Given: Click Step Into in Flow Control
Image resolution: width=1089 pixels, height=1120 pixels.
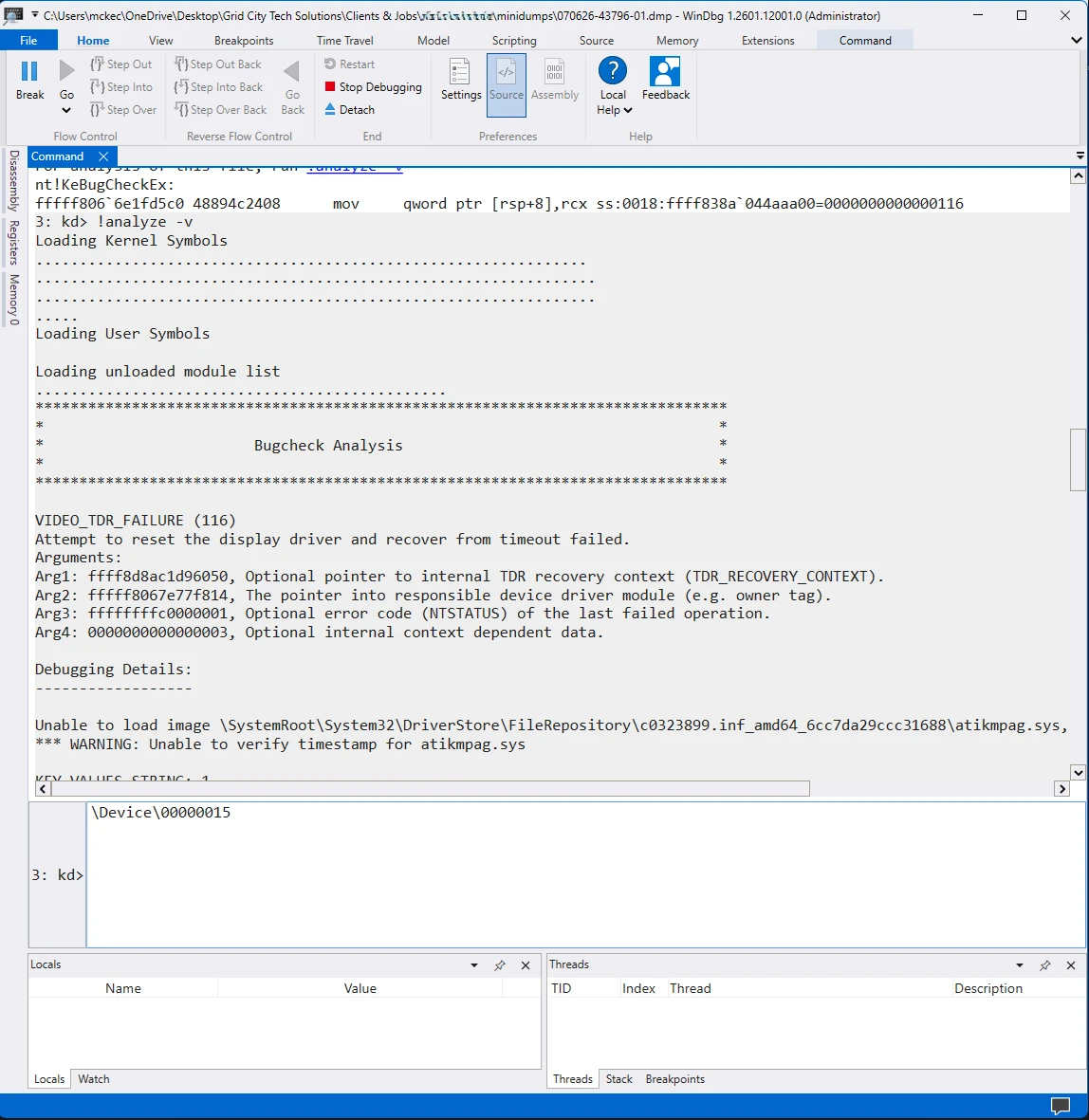Looking at the screenshot, I should [120, 87].
